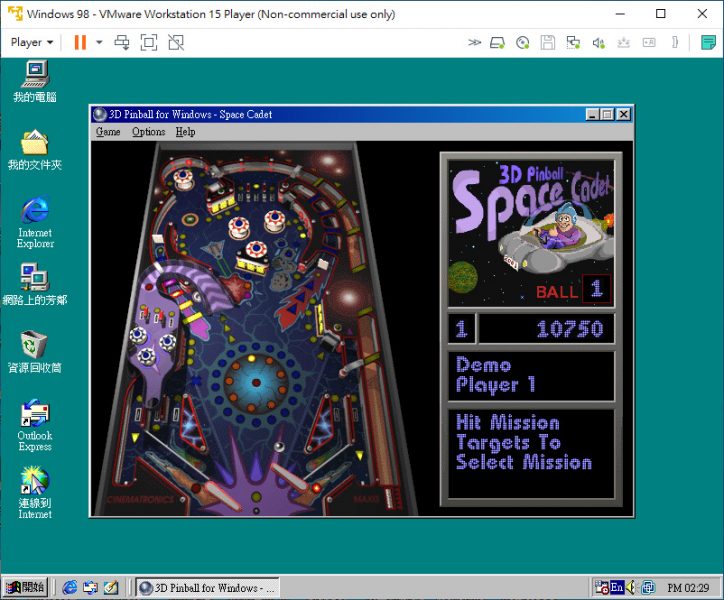Screen dimensions: 724x600
Task: Click the grayed device icon left of the bracket
Action: coord(649,43)
